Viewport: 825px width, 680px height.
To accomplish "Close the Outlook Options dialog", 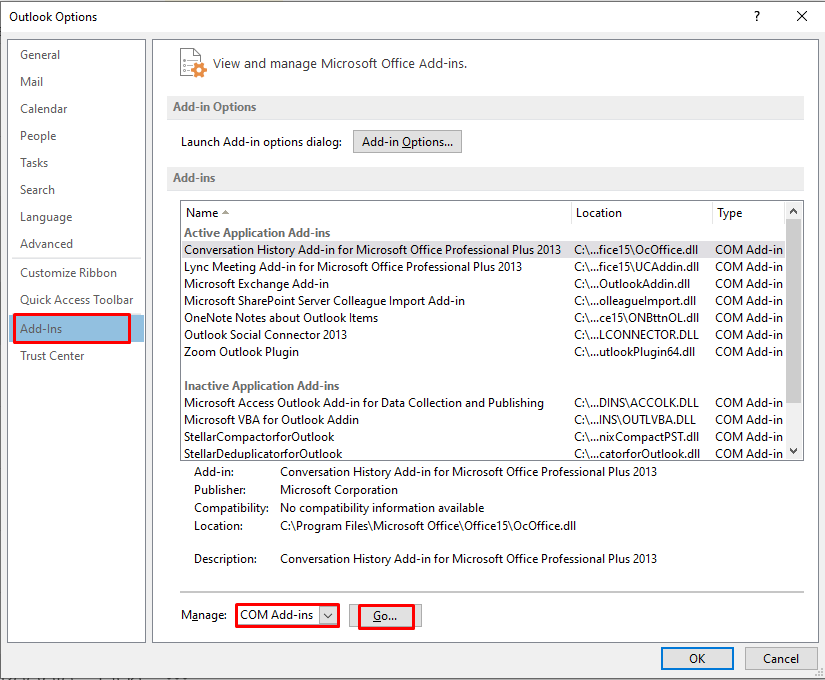I will pyautogui.click(x=802, y=16).
